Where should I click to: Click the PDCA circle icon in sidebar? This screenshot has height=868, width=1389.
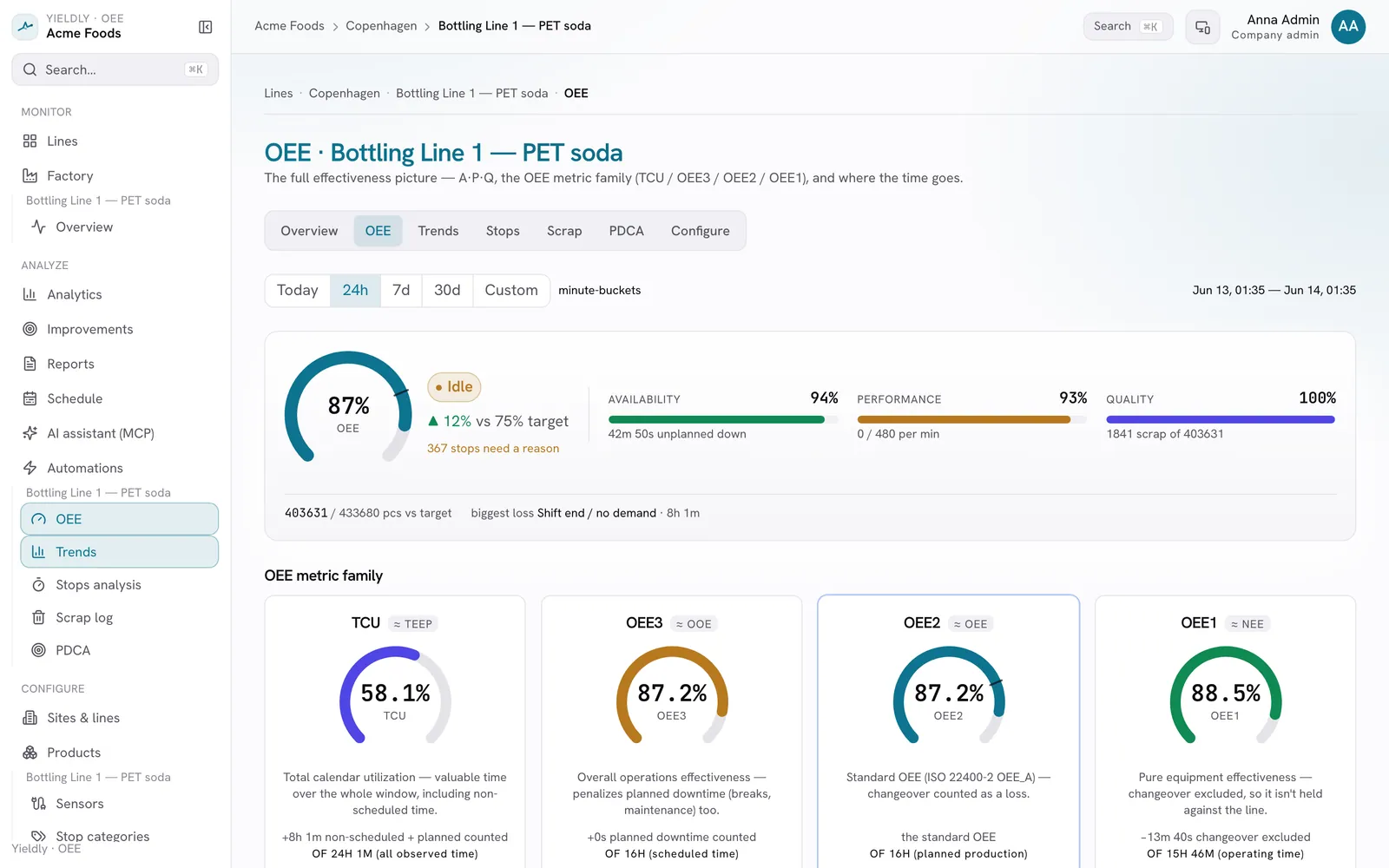click(38, 650)
